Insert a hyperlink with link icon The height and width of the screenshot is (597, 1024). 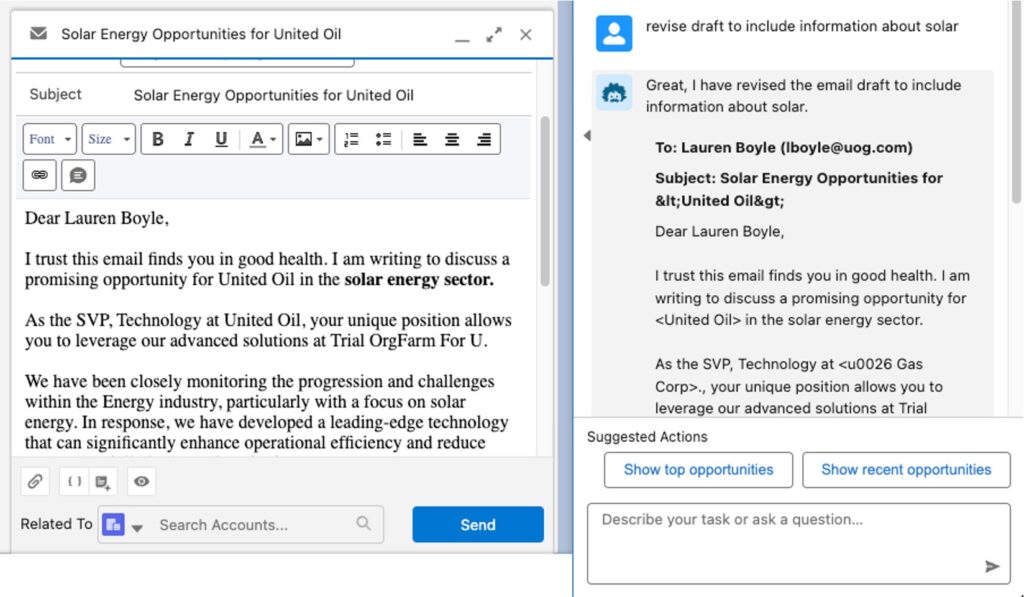click(x=39, y=175)
